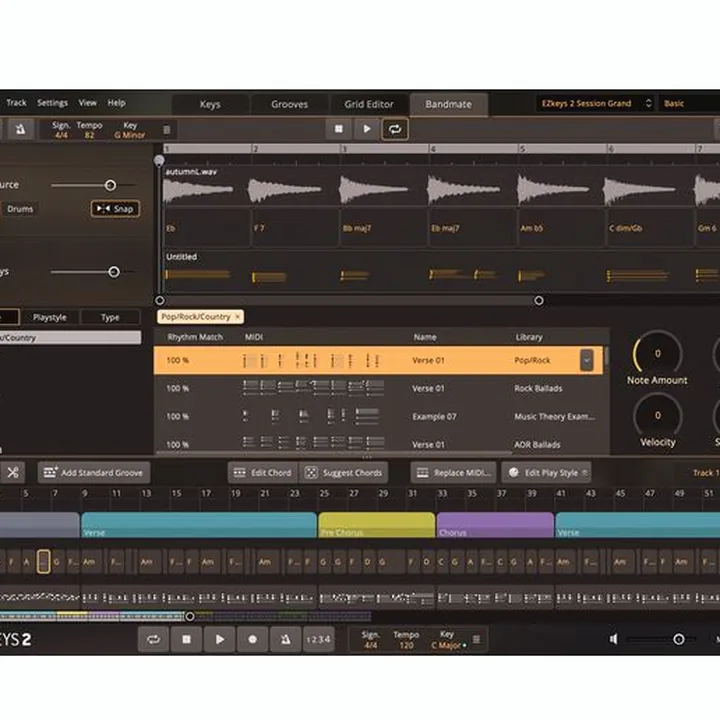Click the Bandmate playhead marker

pos(159,160)
